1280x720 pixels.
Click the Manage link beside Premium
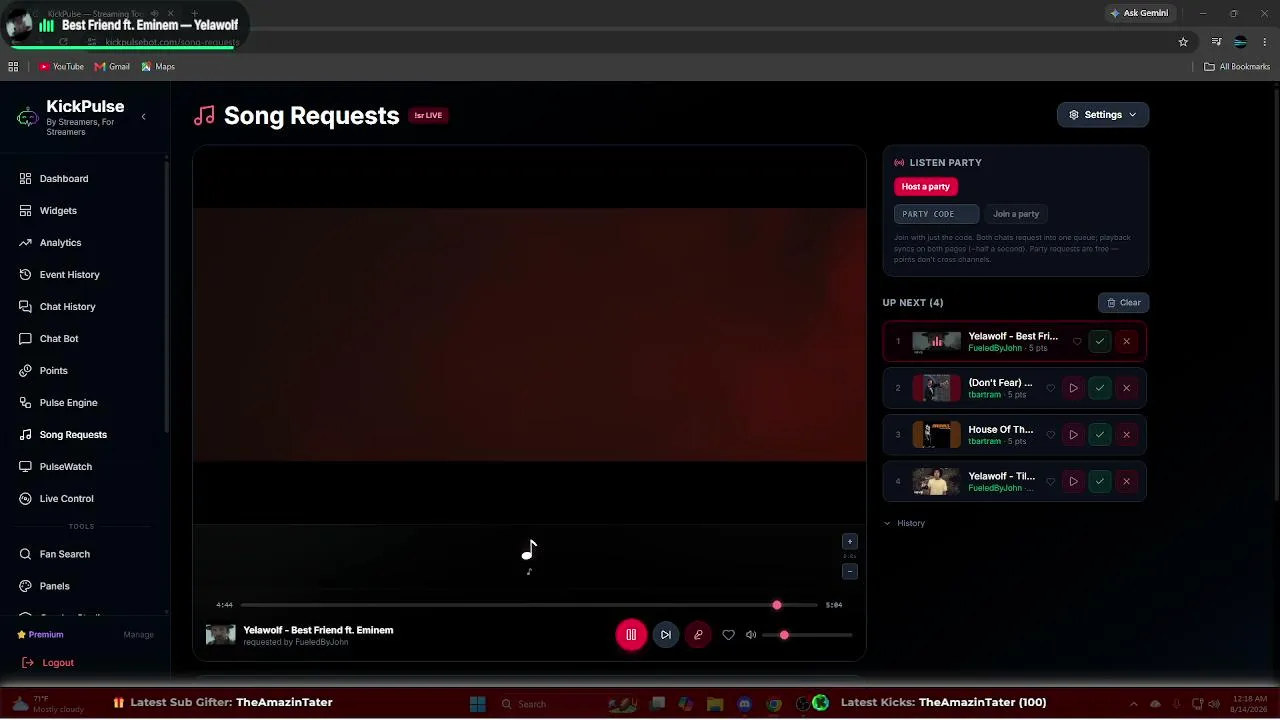(138, 635)
